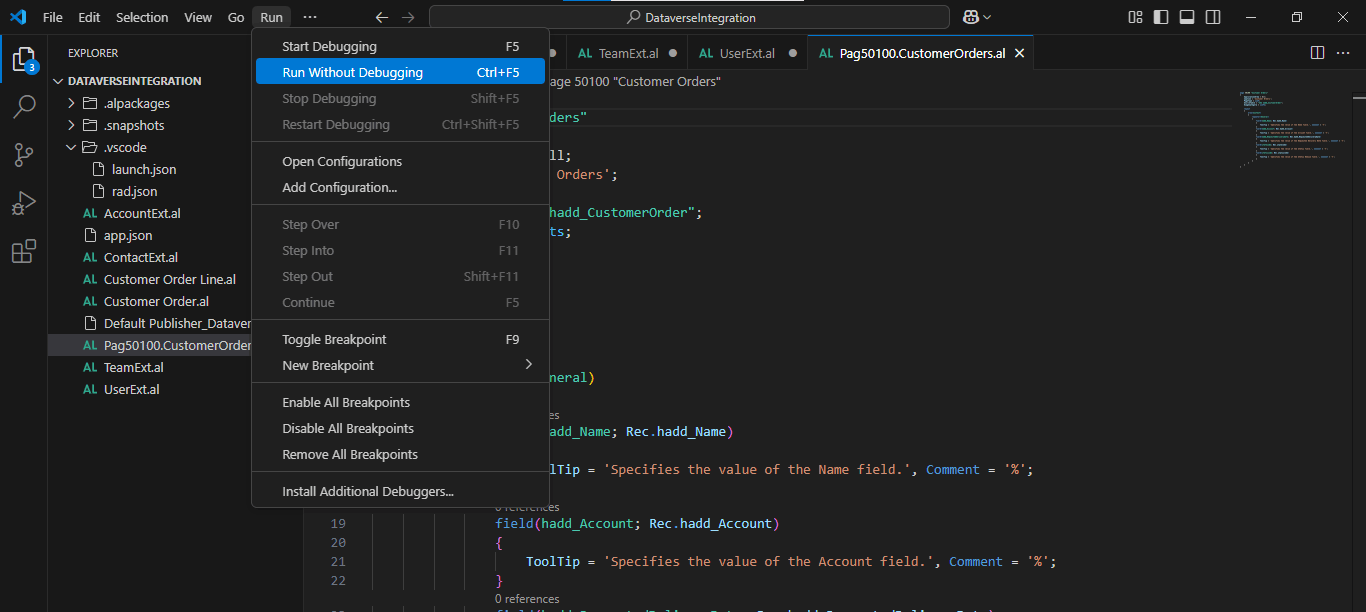The width and height of the screenshot is (1366, 612).
Task: Open the Run and Debug view
Action: coord(24,204)
